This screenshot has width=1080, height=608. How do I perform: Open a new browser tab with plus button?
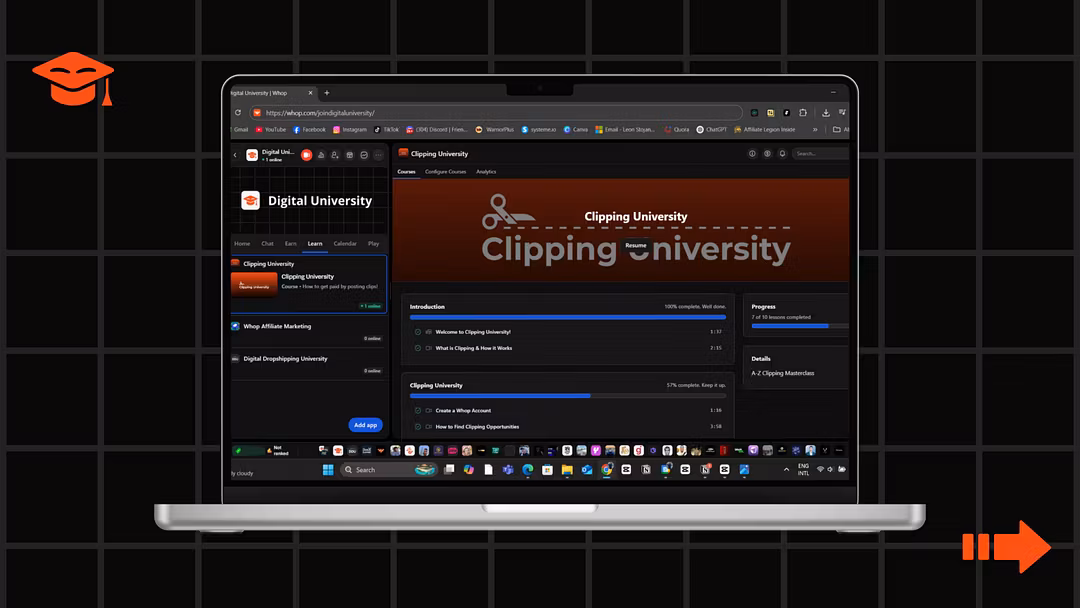point(326,93)
